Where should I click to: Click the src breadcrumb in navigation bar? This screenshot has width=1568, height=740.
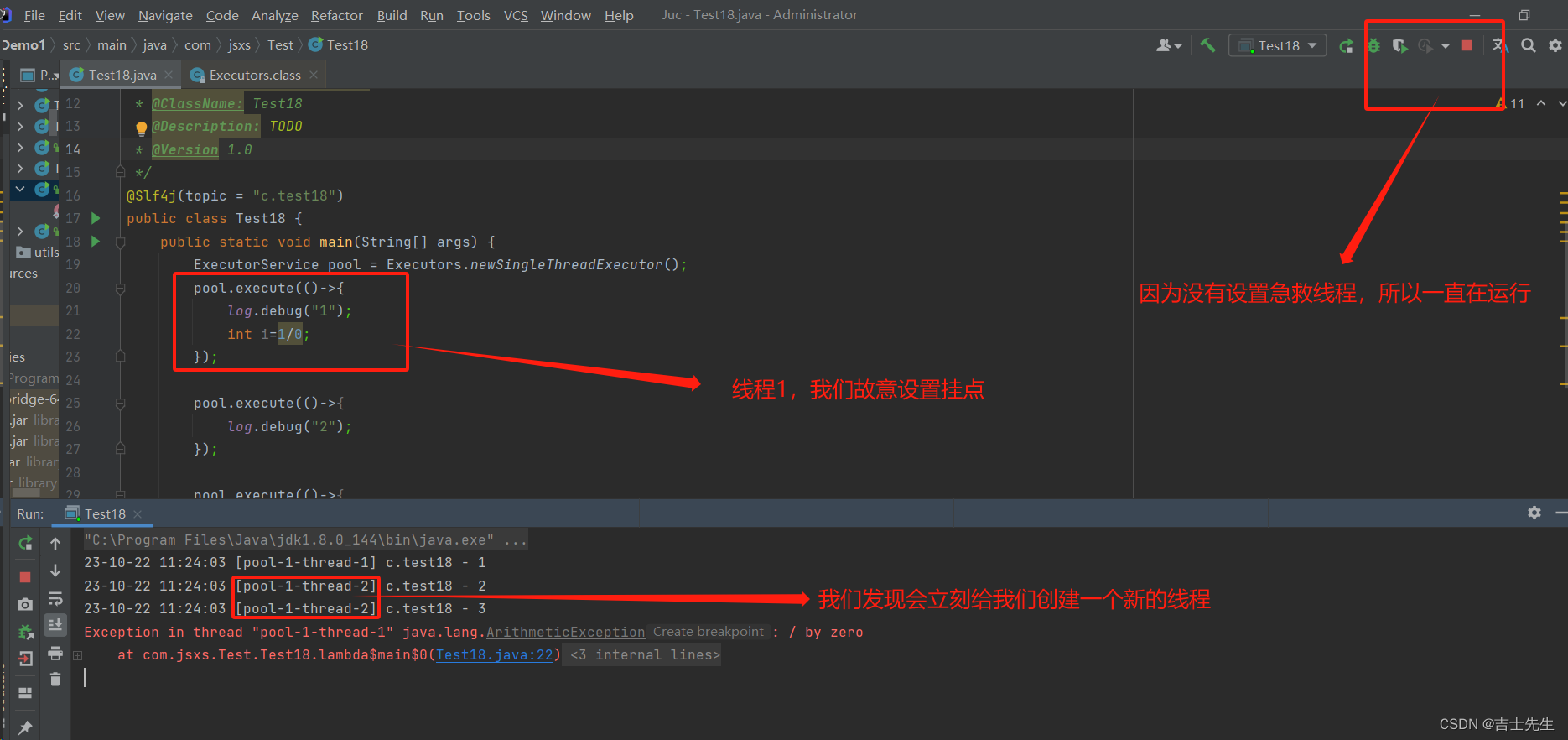(x=71, y=45)
